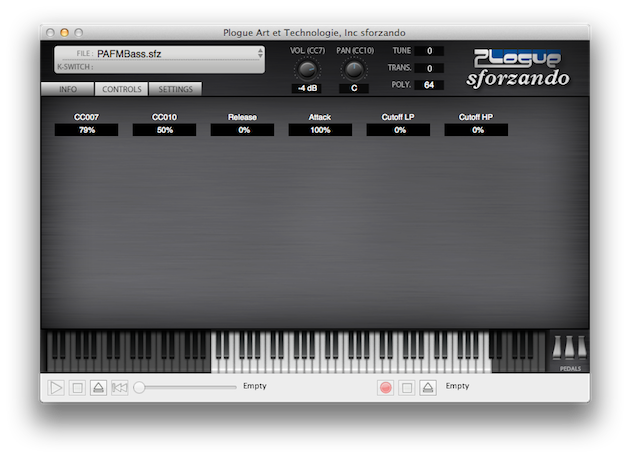
Task: Click the player's "Empty" file label
Action: click(x=255, y=386)
